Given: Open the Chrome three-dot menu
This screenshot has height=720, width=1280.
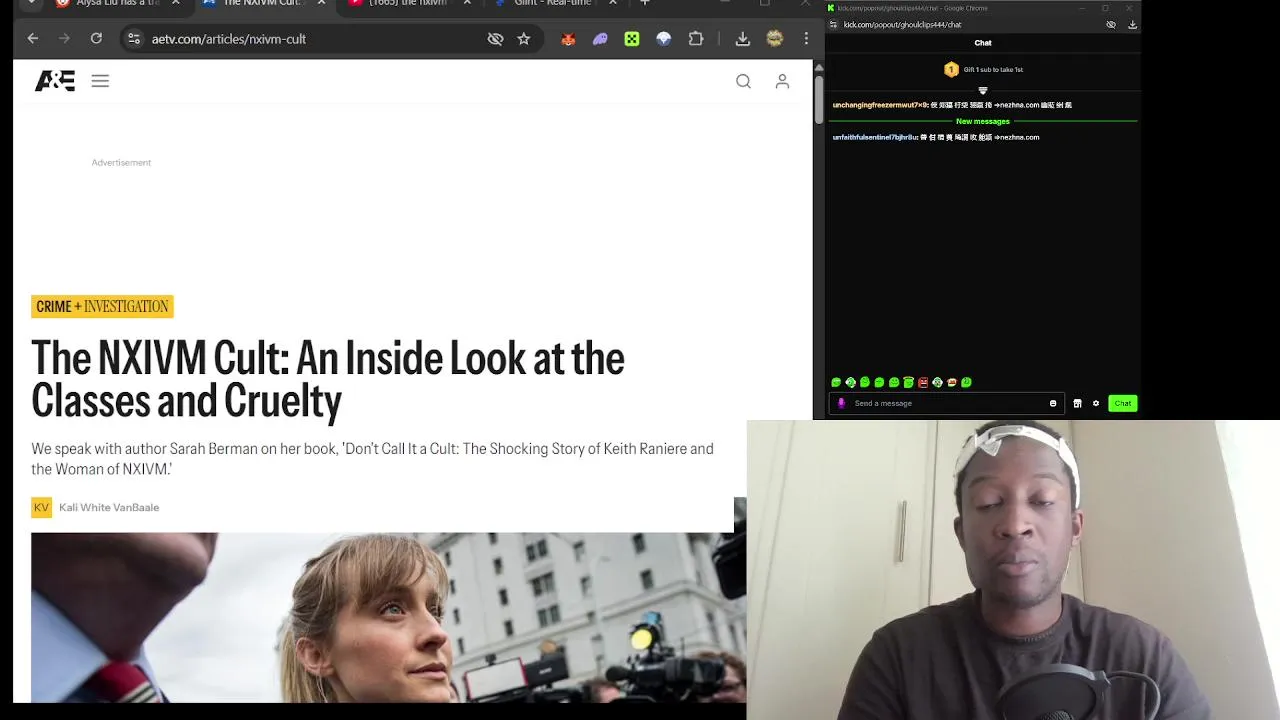Looking at the screenshot, I should coord(806,39).
